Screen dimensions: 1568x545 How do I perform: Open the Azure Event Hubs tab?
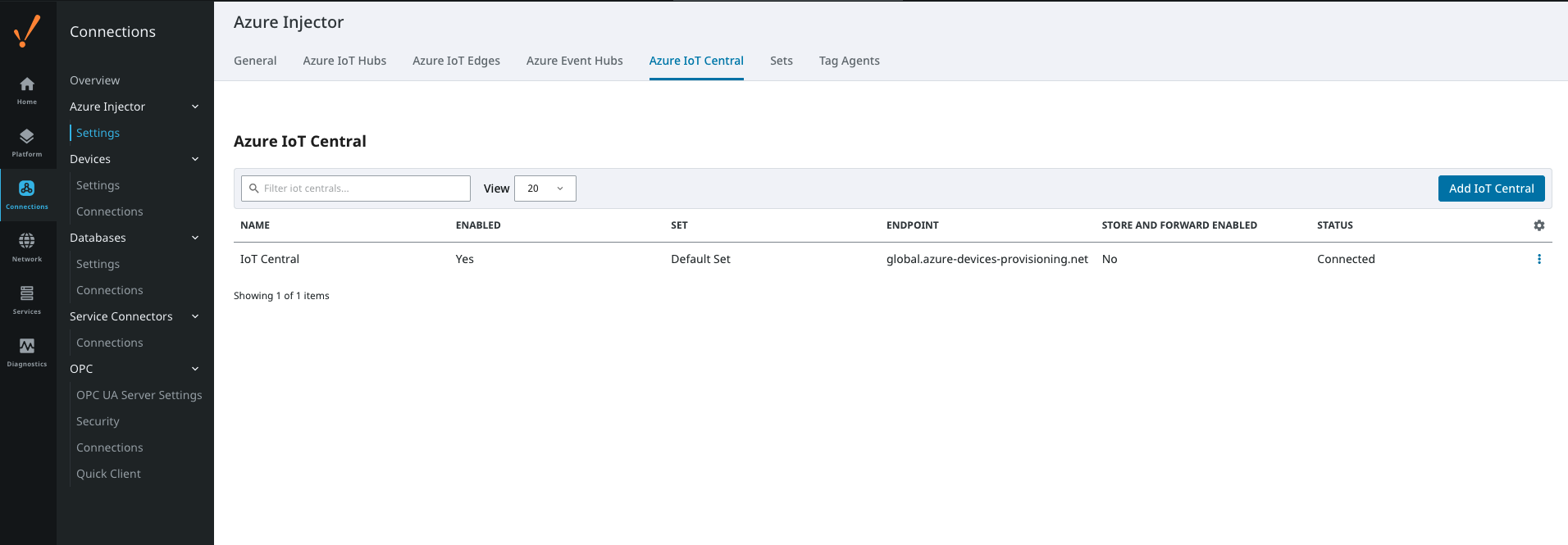(574, 61)
